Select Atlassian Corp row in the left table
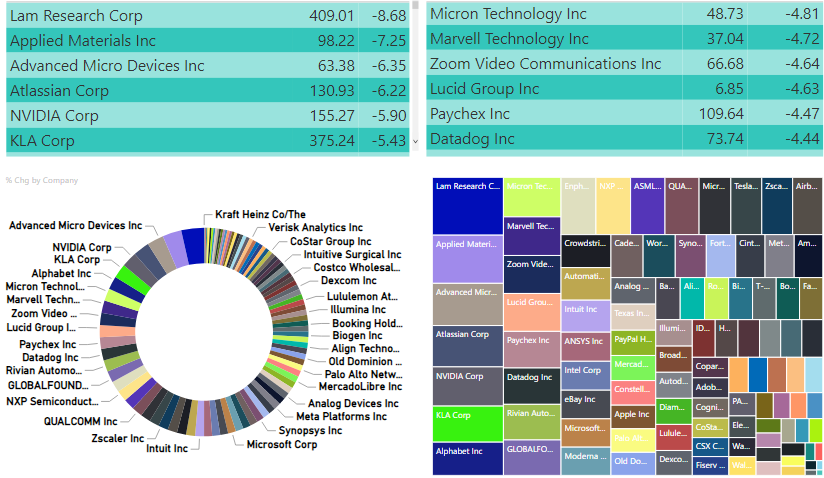The image size is (824, 478). point(208,90)
